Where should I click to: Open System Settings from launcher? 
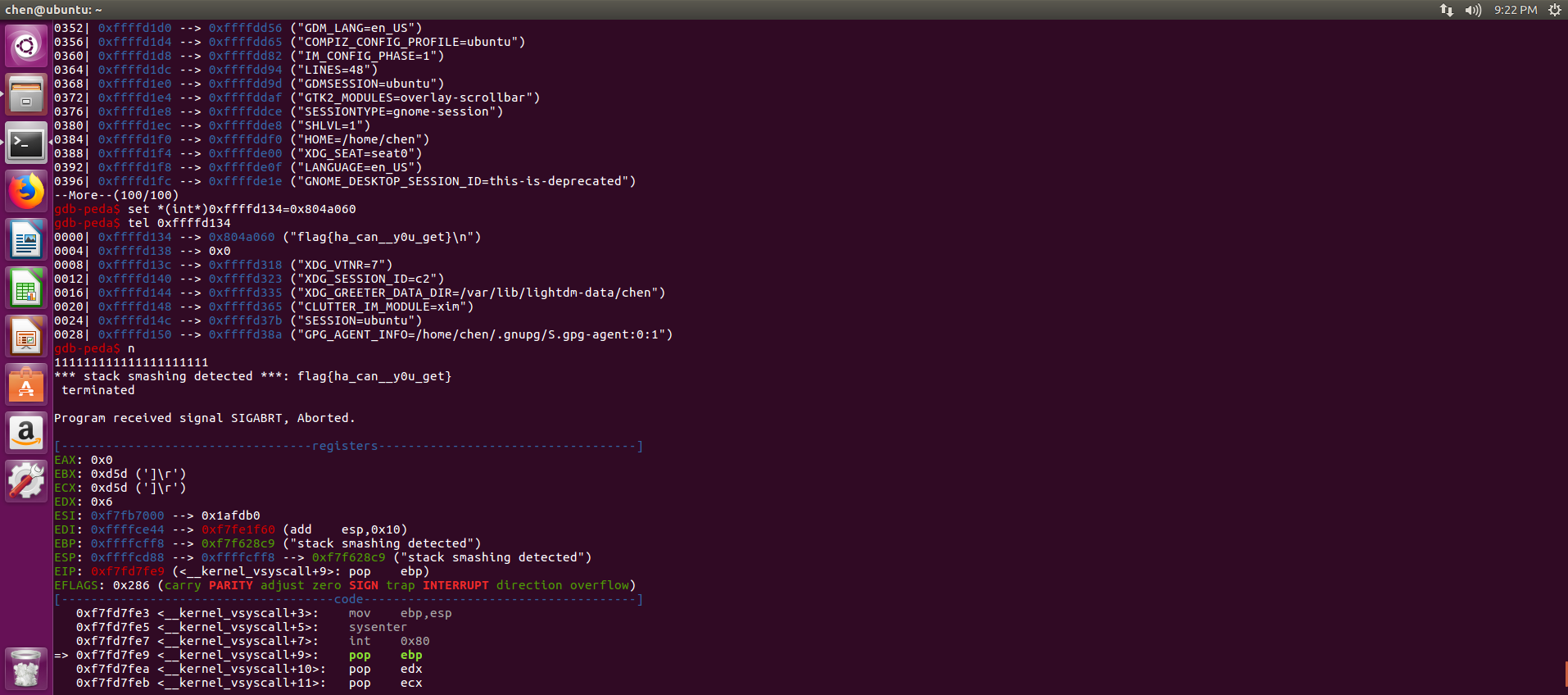coord(26,480)
